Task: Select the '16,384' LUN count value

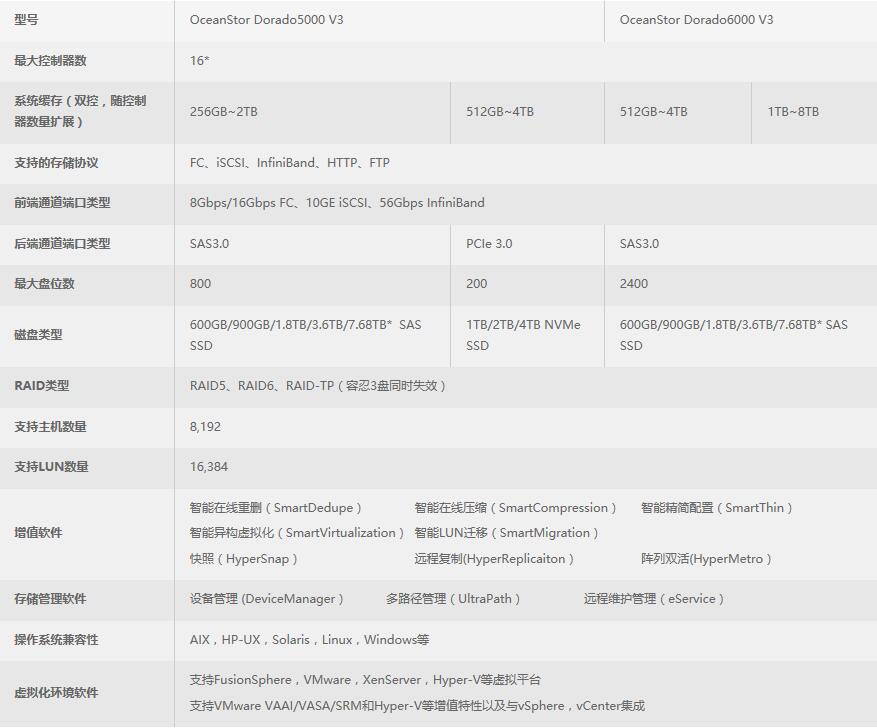Action: pyautogui.click(x=209, y=466)
